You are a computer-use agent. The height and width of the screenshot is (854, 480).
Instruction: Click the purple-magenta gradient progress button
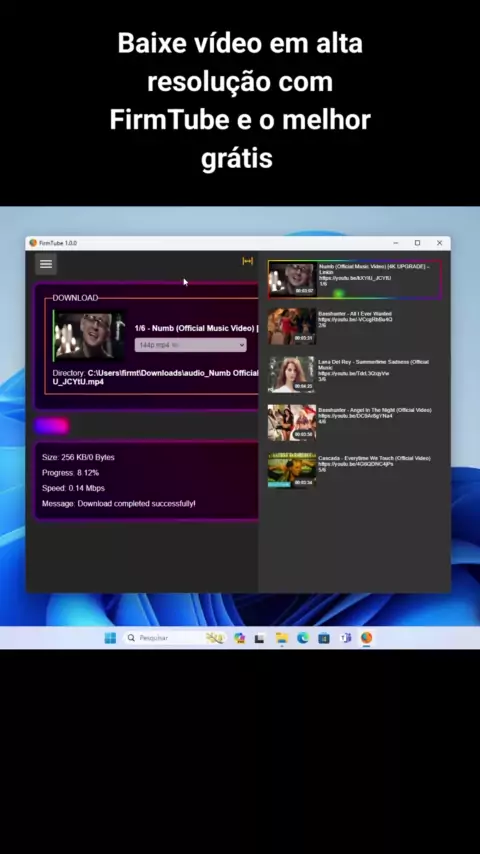(52, 426)
